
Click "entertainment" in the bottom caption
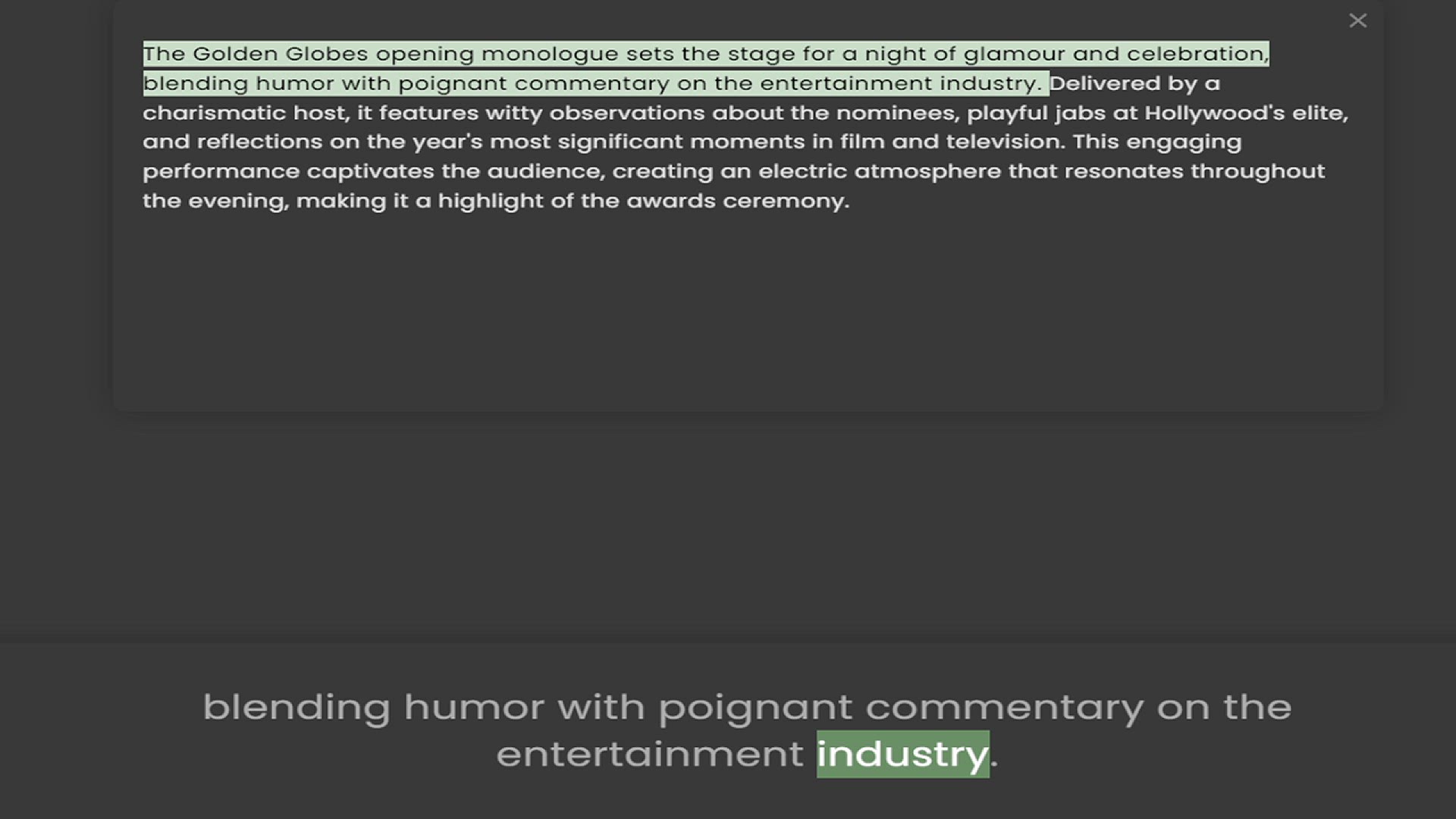click(x=649, y=754)
